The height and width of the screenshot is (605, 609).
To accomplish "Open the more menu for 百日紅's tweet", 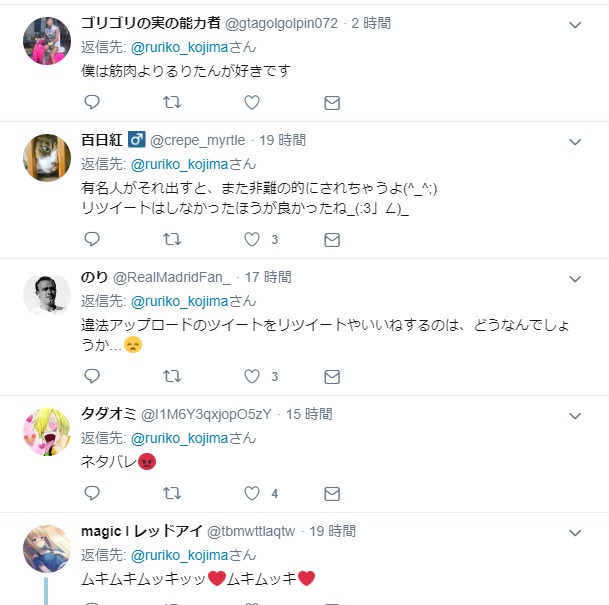I will pos(575,142).
